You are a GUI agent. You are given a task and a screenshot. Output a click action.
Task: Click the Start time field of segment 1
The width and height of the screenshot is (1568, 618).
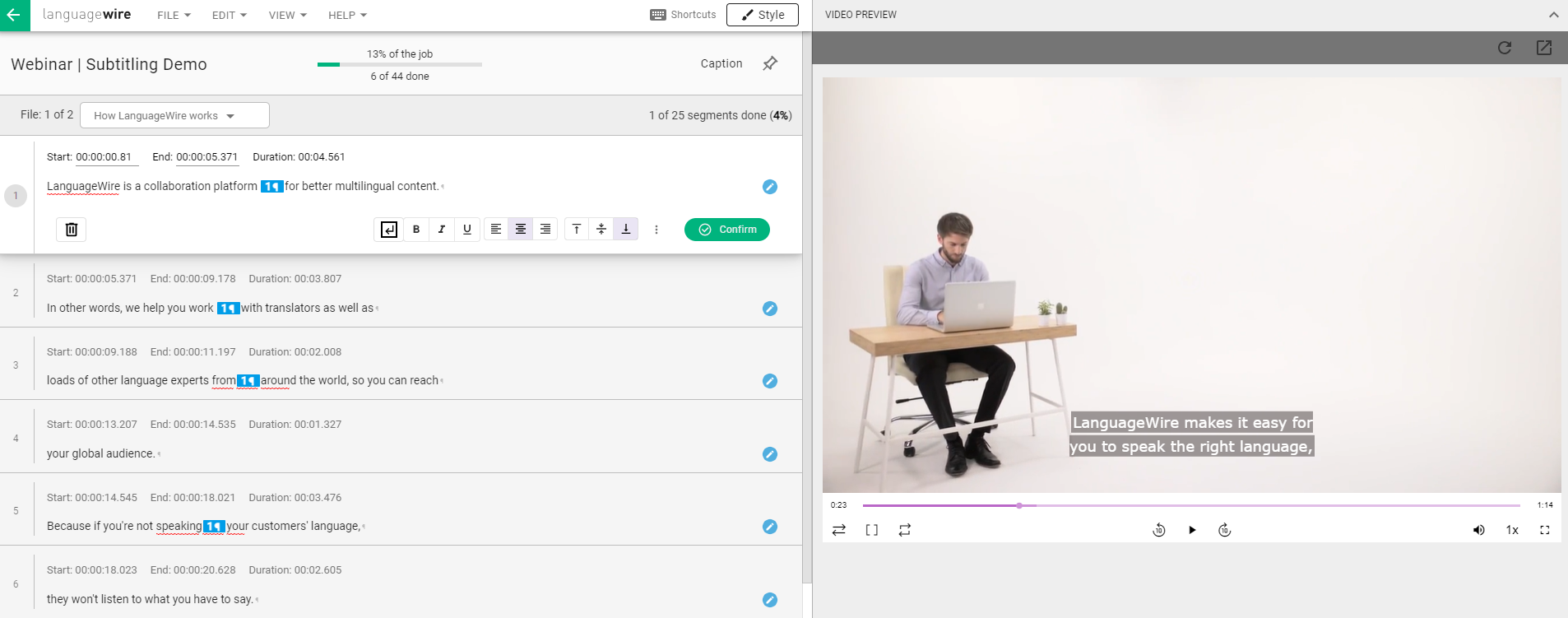(x=104, y=157)
